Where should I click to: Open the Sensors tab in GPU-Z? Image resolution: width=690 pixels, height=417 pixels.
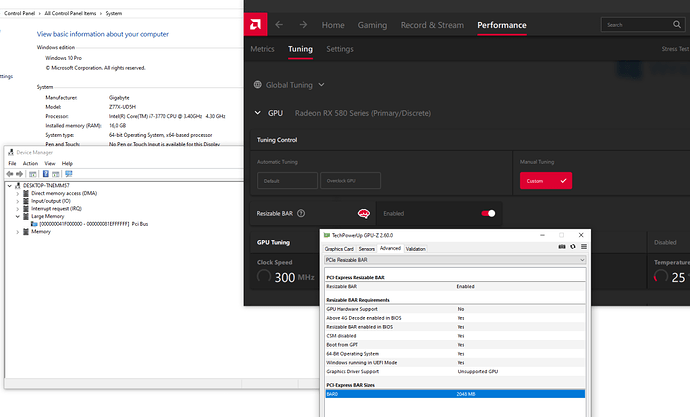(367, 249)
